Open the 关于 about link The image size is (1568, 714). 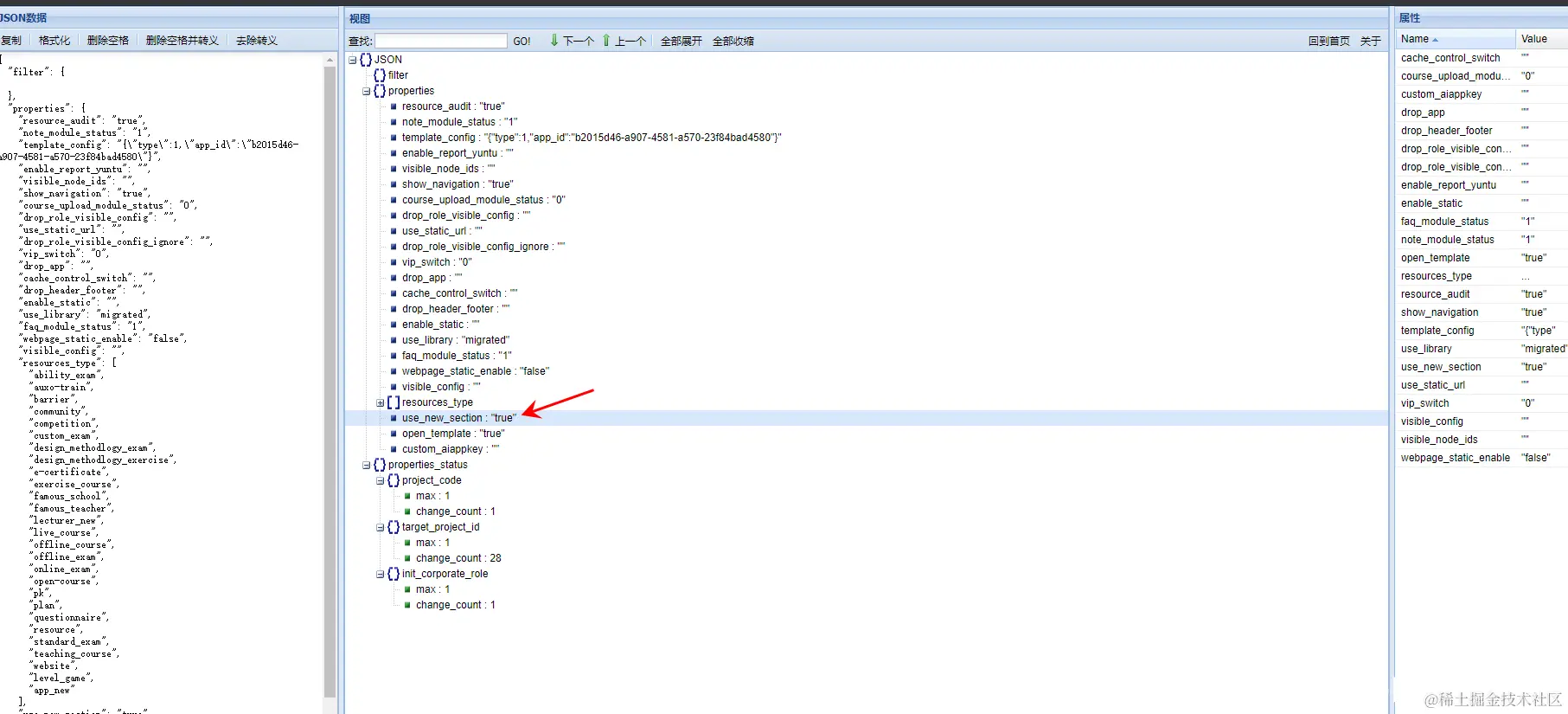click(x=1371, y=41)
